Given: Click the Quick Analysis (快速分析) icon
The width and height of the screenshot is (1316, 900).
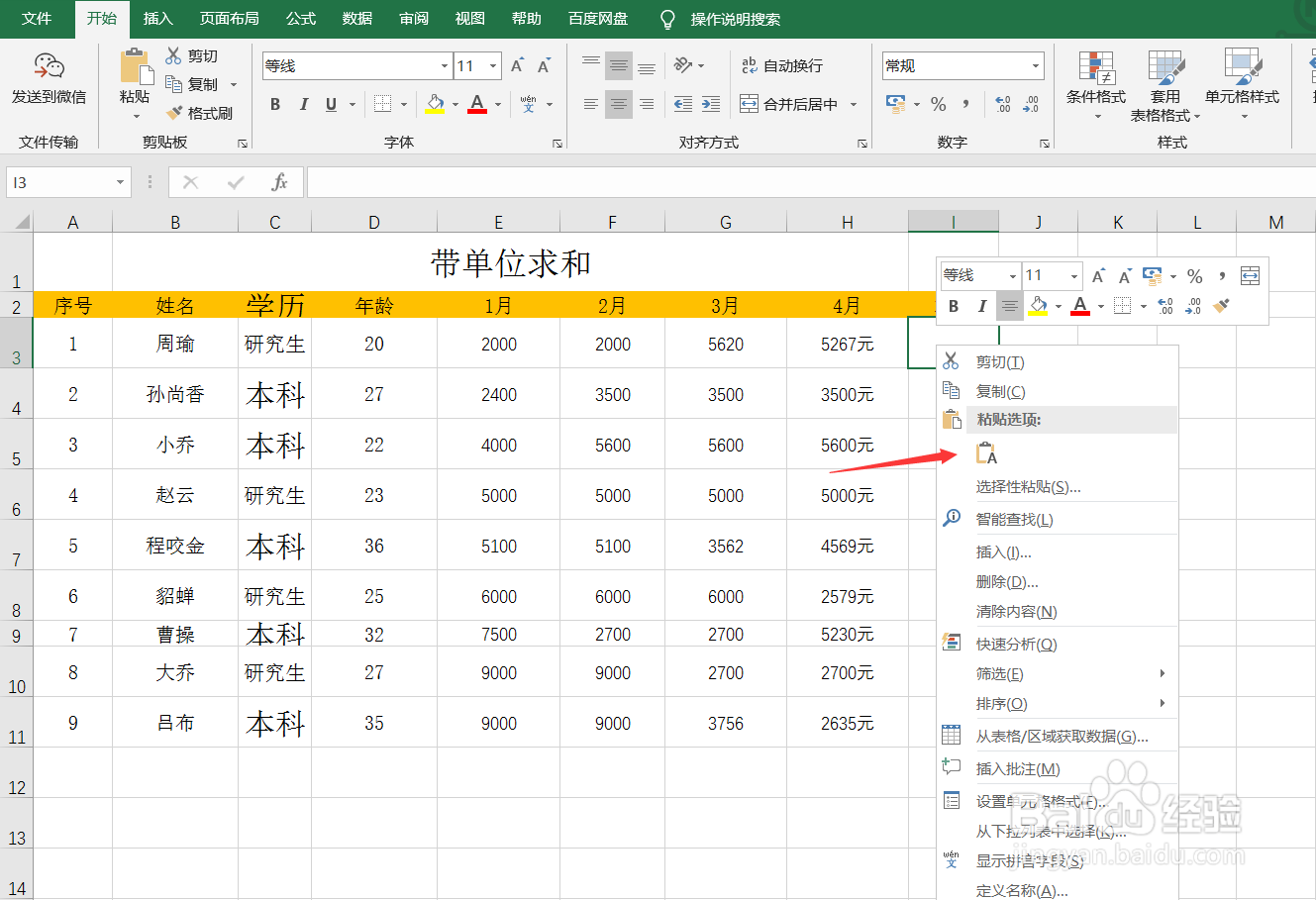Looking at the screenshot, I should [1012, 644].
